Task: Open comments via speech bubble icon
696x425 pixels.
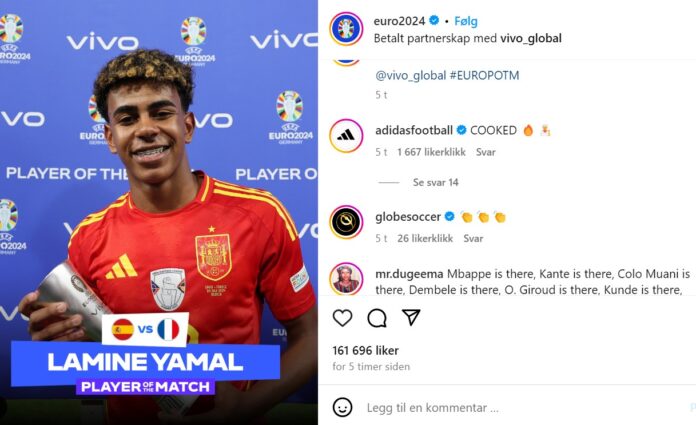Action: pyautogui.click(x=377, y=318)
